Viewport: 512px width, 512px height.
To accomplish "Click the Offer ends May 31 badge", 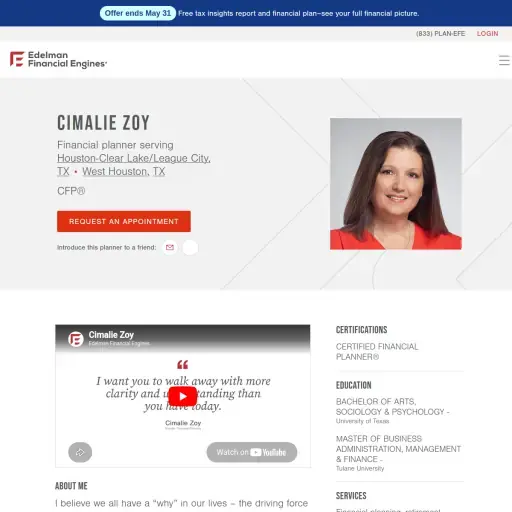I will 138,13.
